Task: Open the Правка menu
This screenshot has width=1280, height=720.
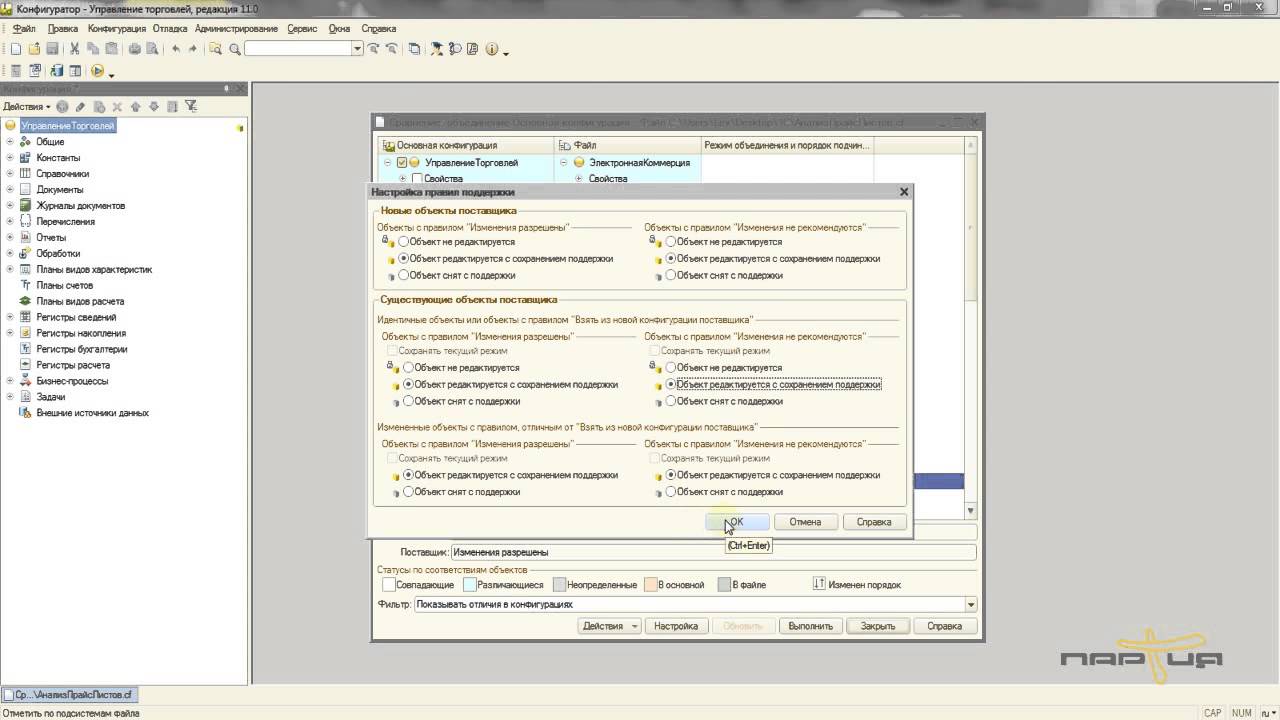Action: pos(63,29)
